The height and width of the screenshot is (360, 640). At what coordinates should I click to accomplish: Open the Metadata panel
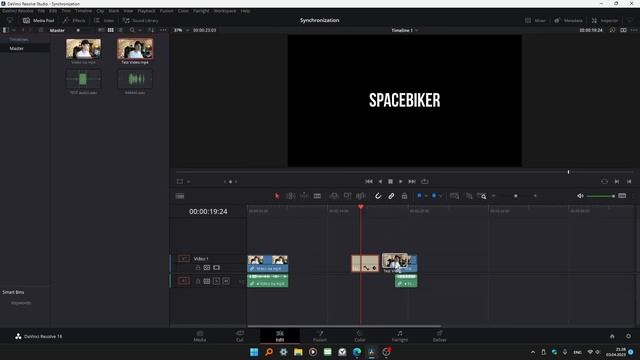(x=568, y=20)
